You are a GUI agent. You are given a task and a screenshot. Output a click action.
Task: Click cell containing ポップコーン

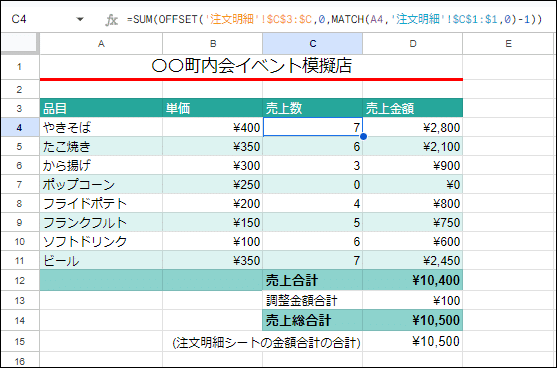101,184
